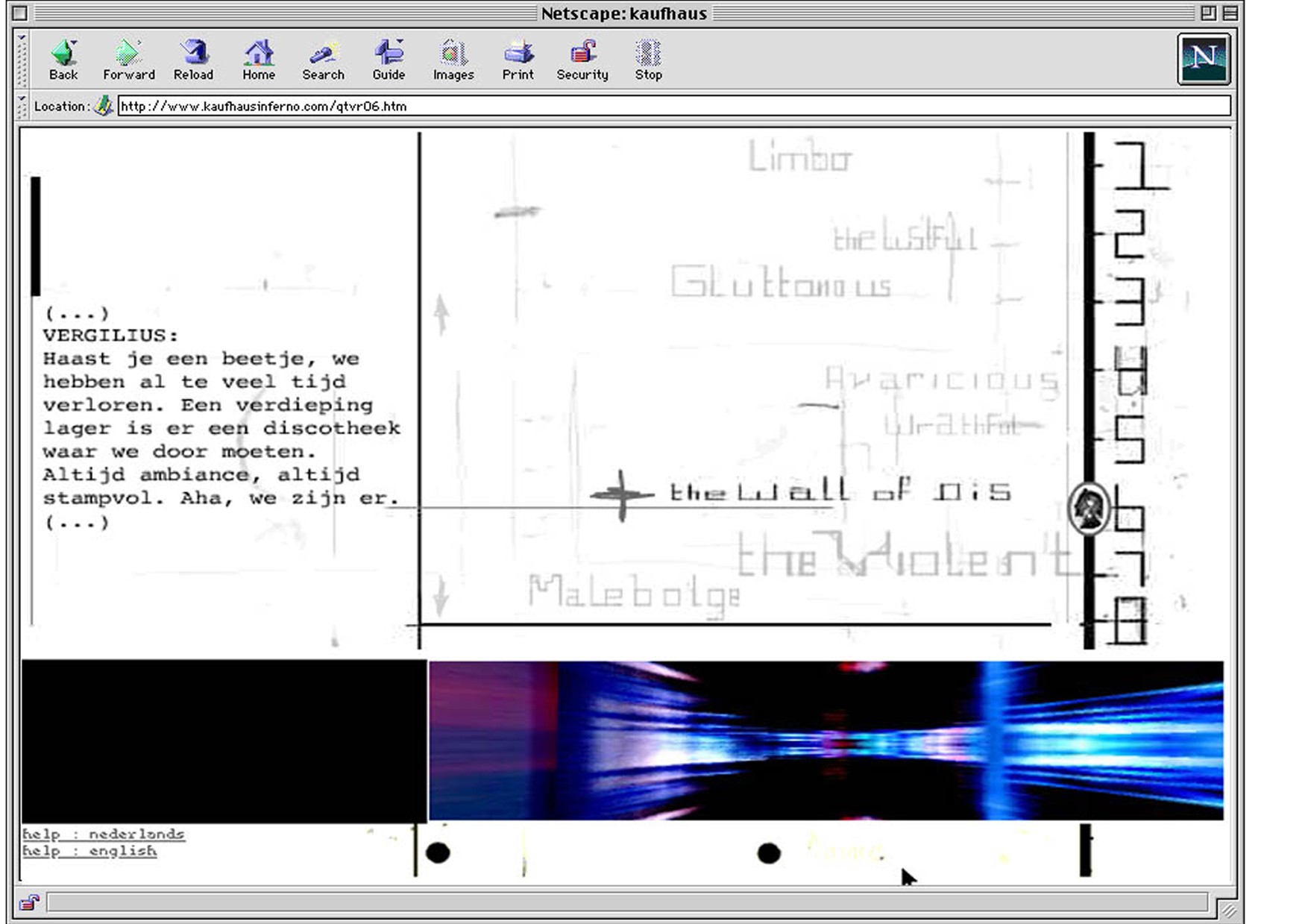The image size is (1308, 924).
Task: Click the Wall of Dis label
Action: tap(840, 490)
